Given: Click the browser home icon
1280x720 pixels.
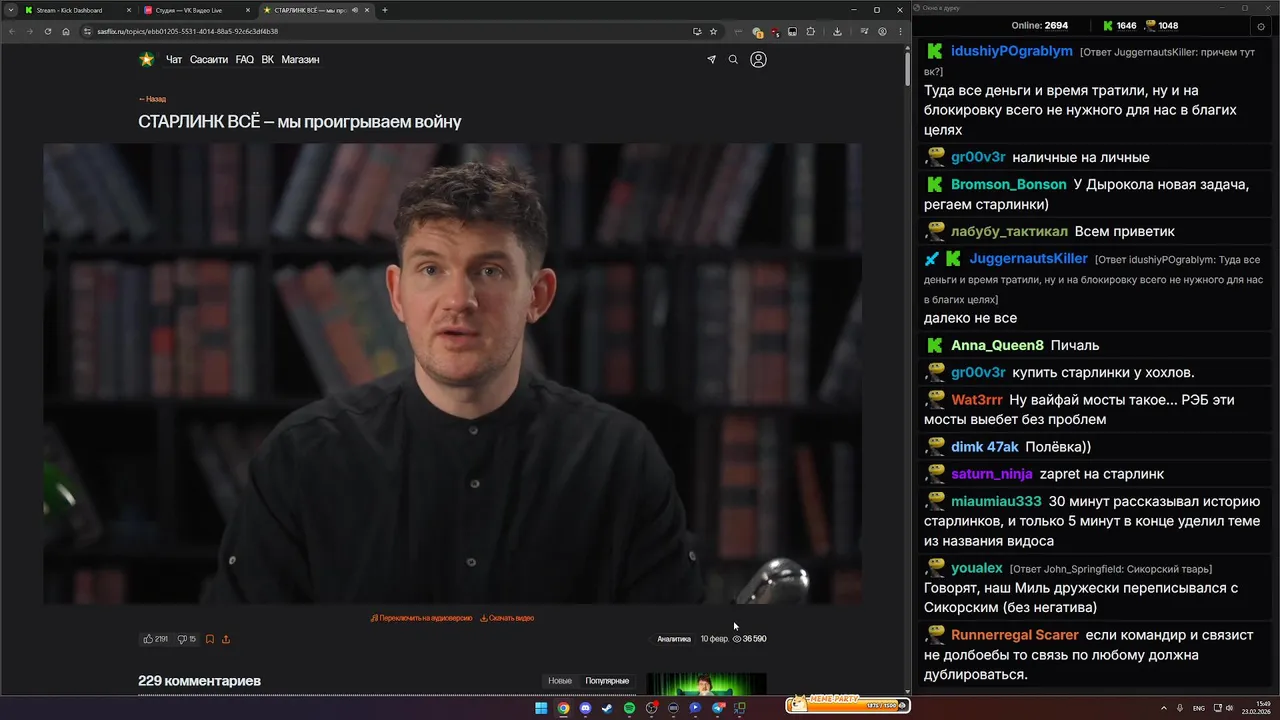Looking at the screenshot, I should (x=66, y=31).
